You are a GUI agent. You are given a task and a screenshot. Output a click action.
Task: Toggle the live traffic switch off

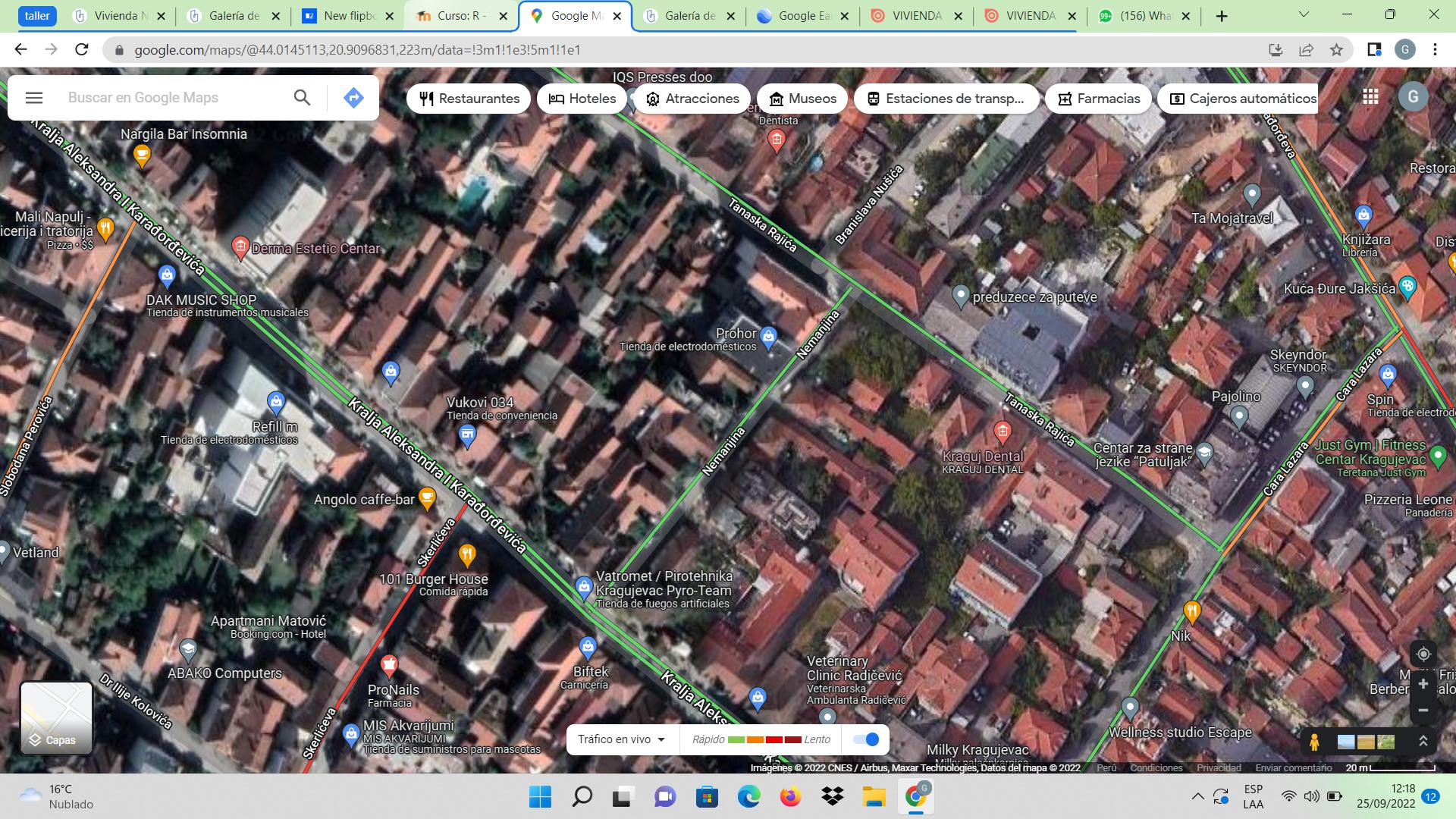click(866, 739)
